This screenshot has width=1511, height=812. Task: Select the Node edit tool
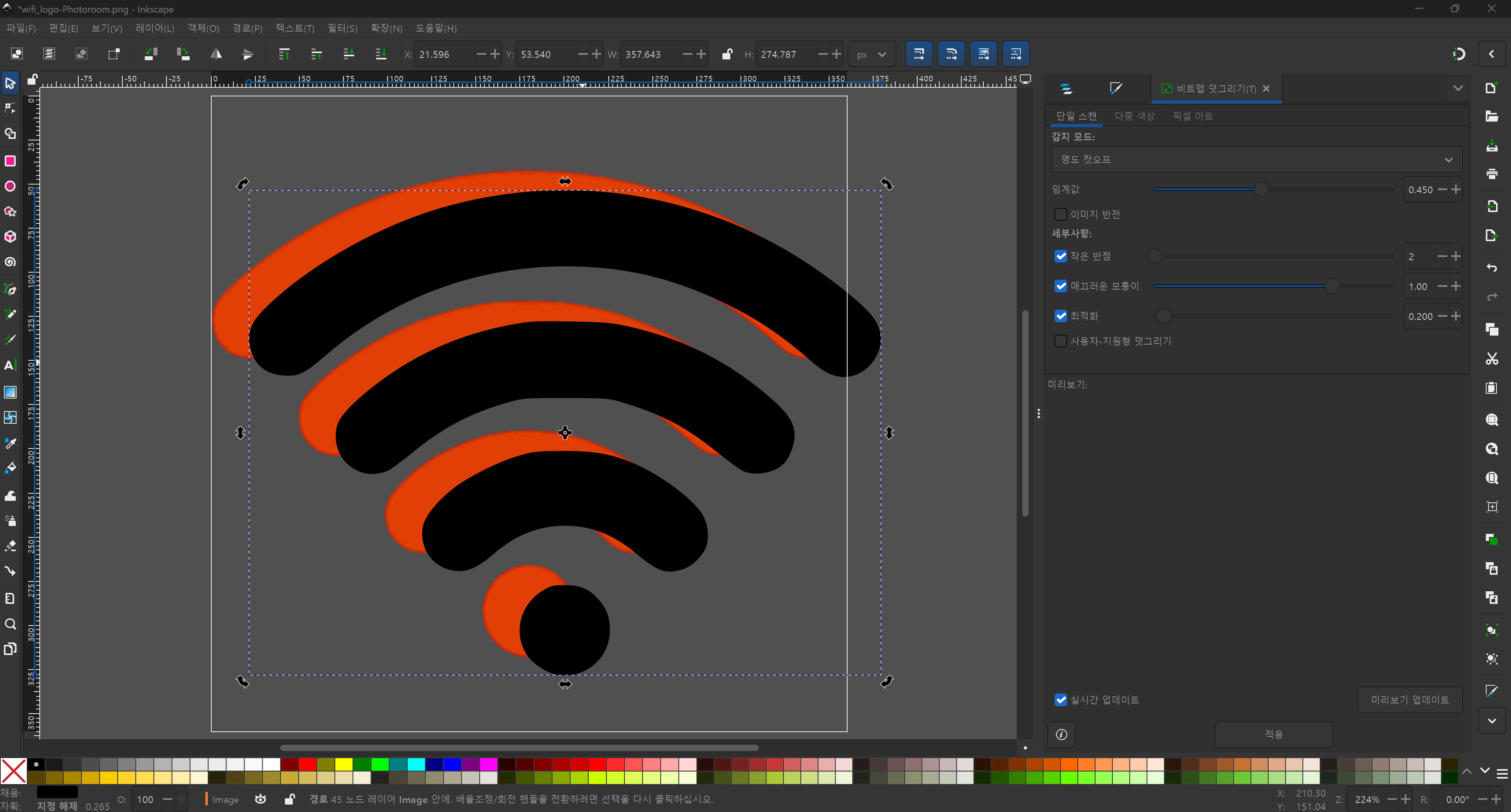coord(10,109)
